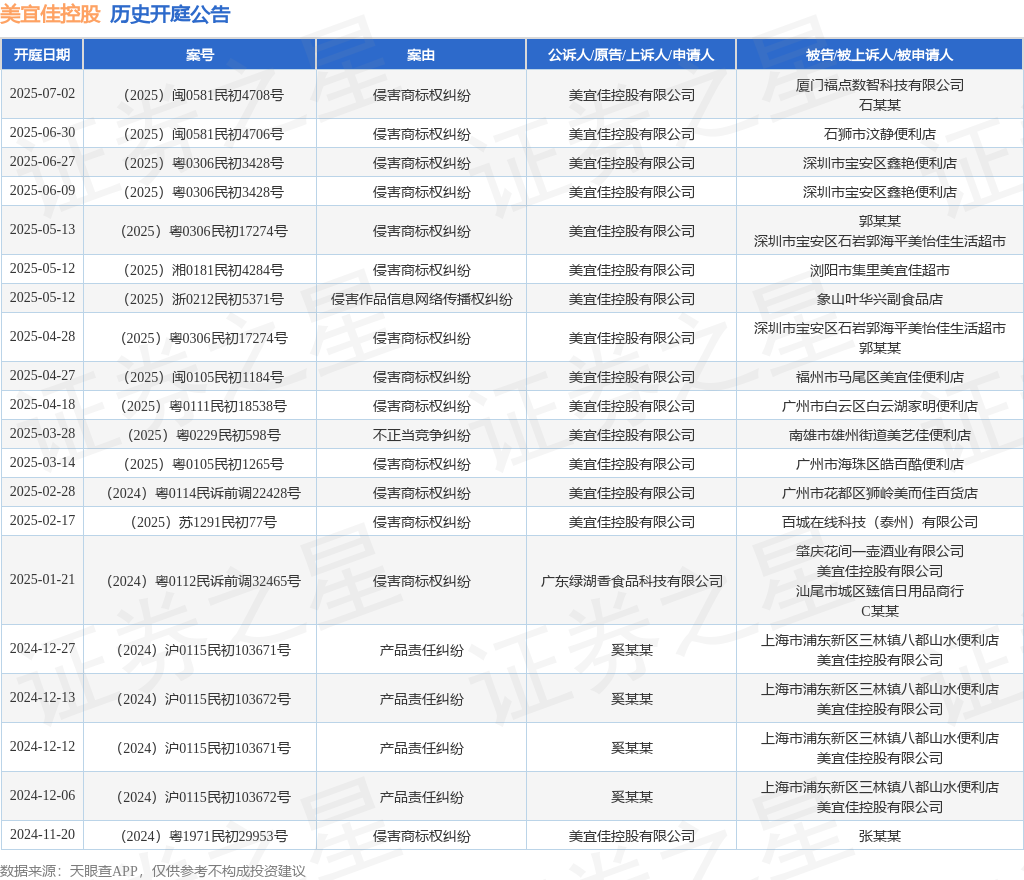Click plaintiff 广东绿湖香食品科技有限公司

(632, 582)
